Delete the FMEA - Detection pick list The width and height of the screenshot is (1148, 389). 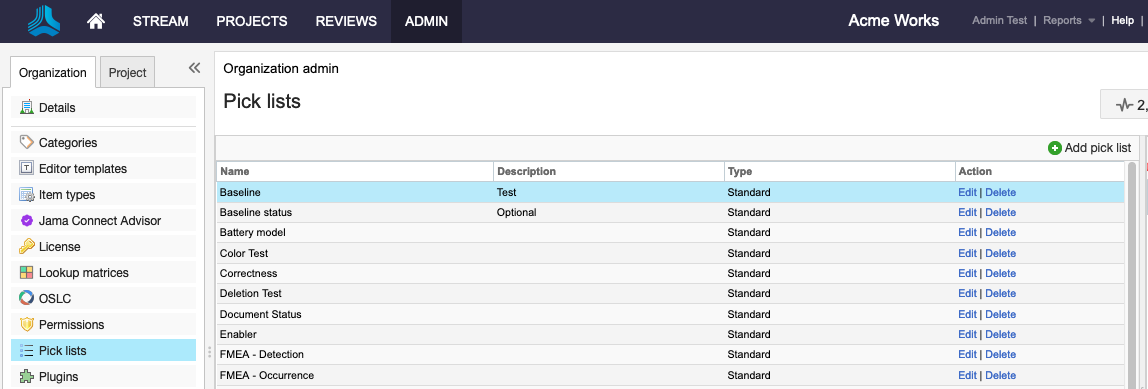click(1000, 354)
